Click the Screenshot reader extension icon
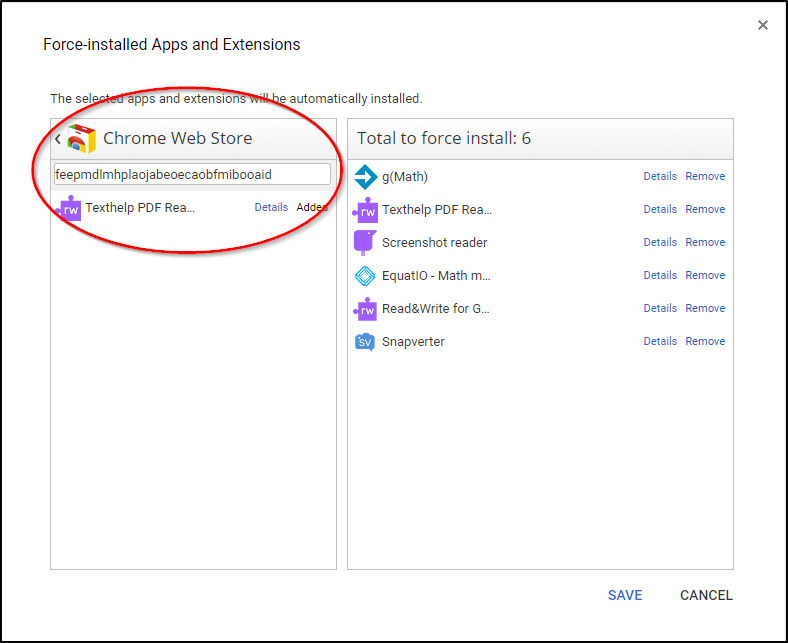788x643 pixels. [x=365, y=243]
